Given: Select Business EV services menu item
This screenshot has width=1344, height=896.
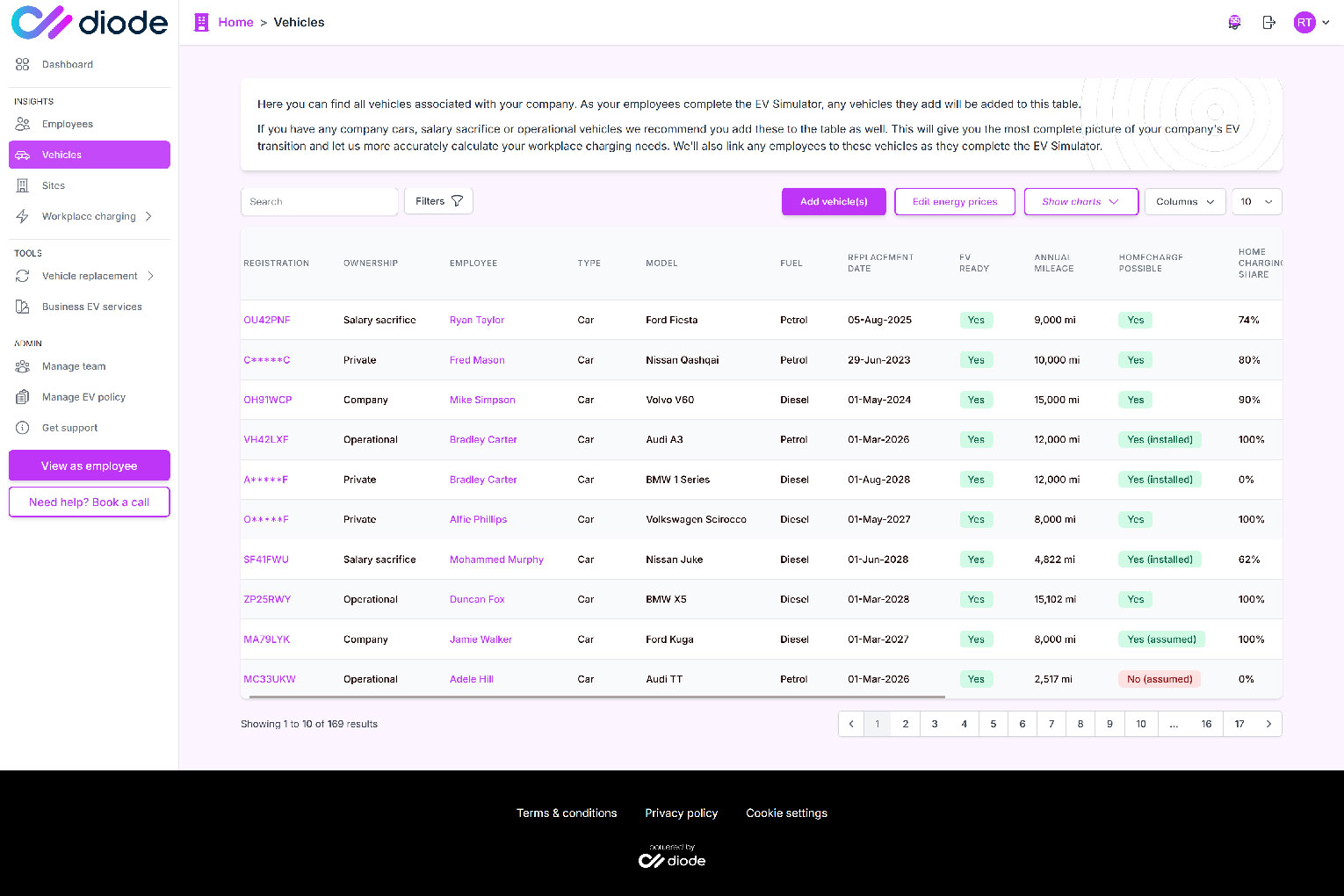Looking at the screenshot, I should (90, 307).
